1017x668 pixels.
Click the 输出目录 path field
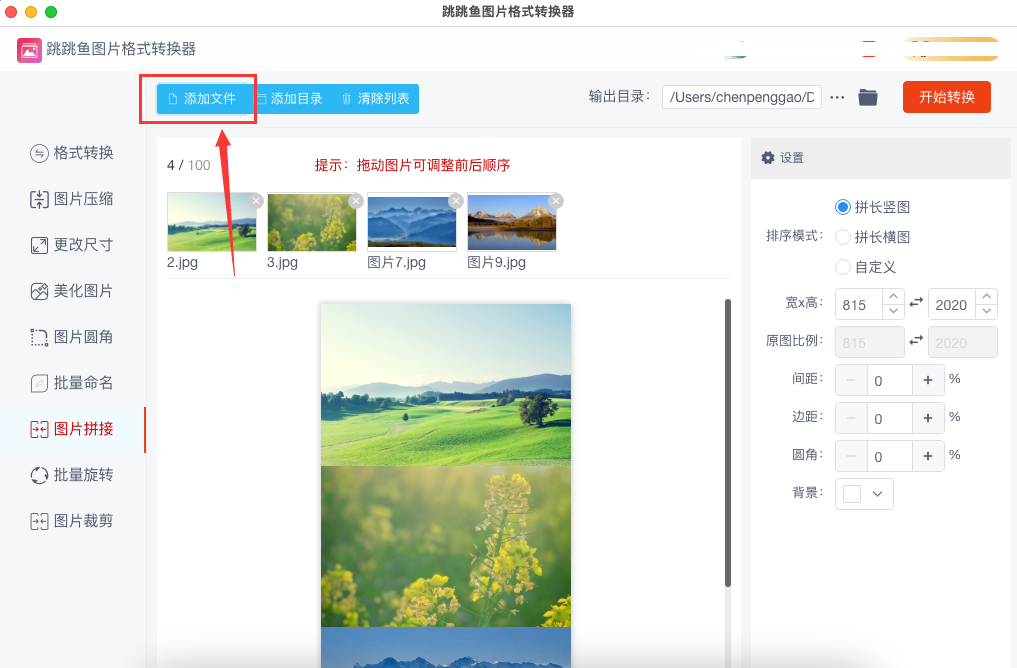tap(742, 97)
